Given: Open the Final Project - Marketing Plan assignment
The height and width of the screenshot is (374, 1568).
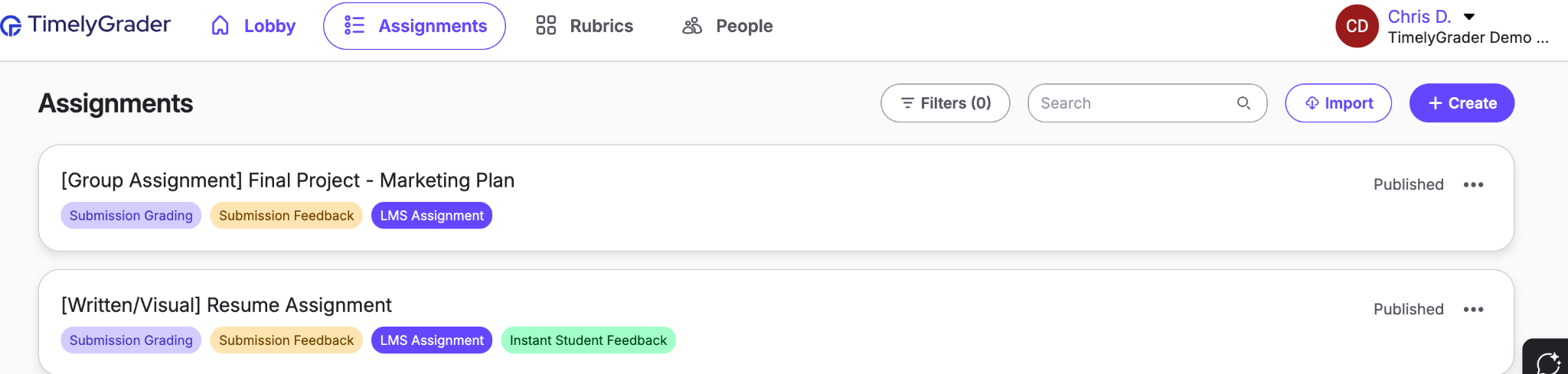Looking at the screenshot, I should click(x=288, y=180).
